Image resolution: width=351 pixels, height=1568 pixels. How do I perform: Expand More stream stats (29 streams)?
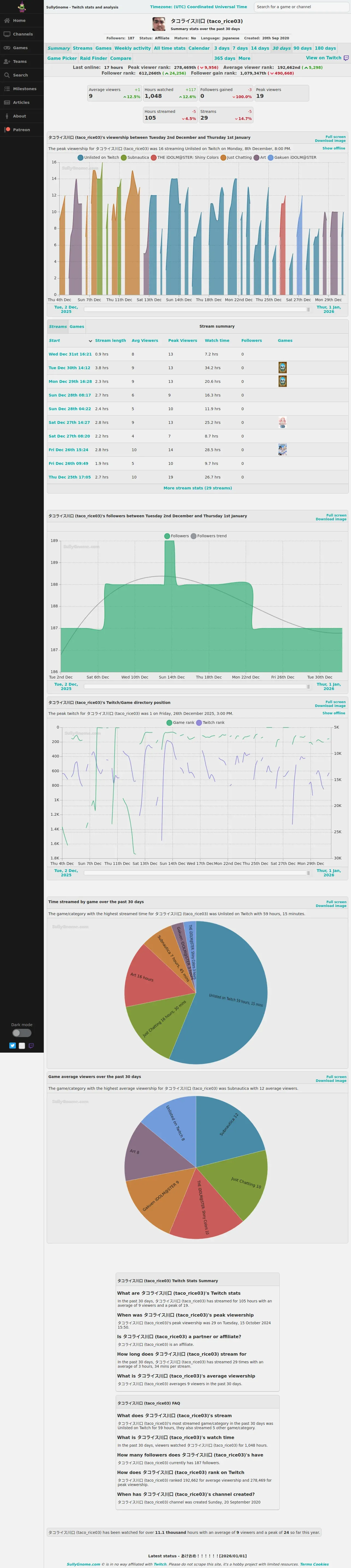pyautogui.click(x=197, y=488)
